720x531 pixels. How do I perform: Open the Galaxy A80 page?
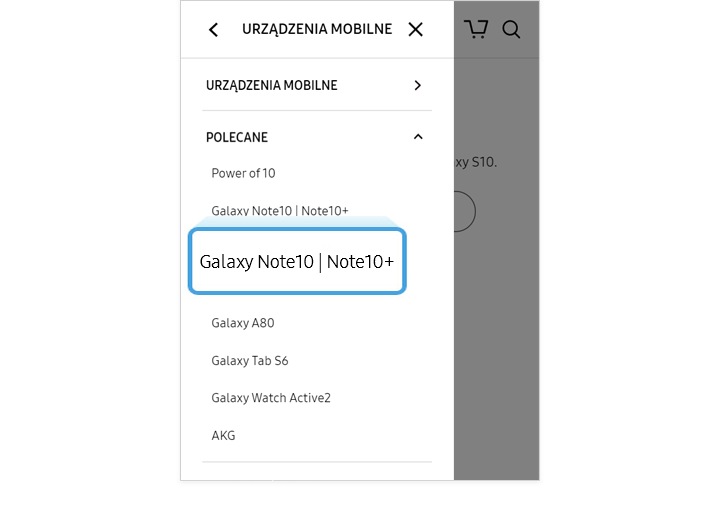243,323
